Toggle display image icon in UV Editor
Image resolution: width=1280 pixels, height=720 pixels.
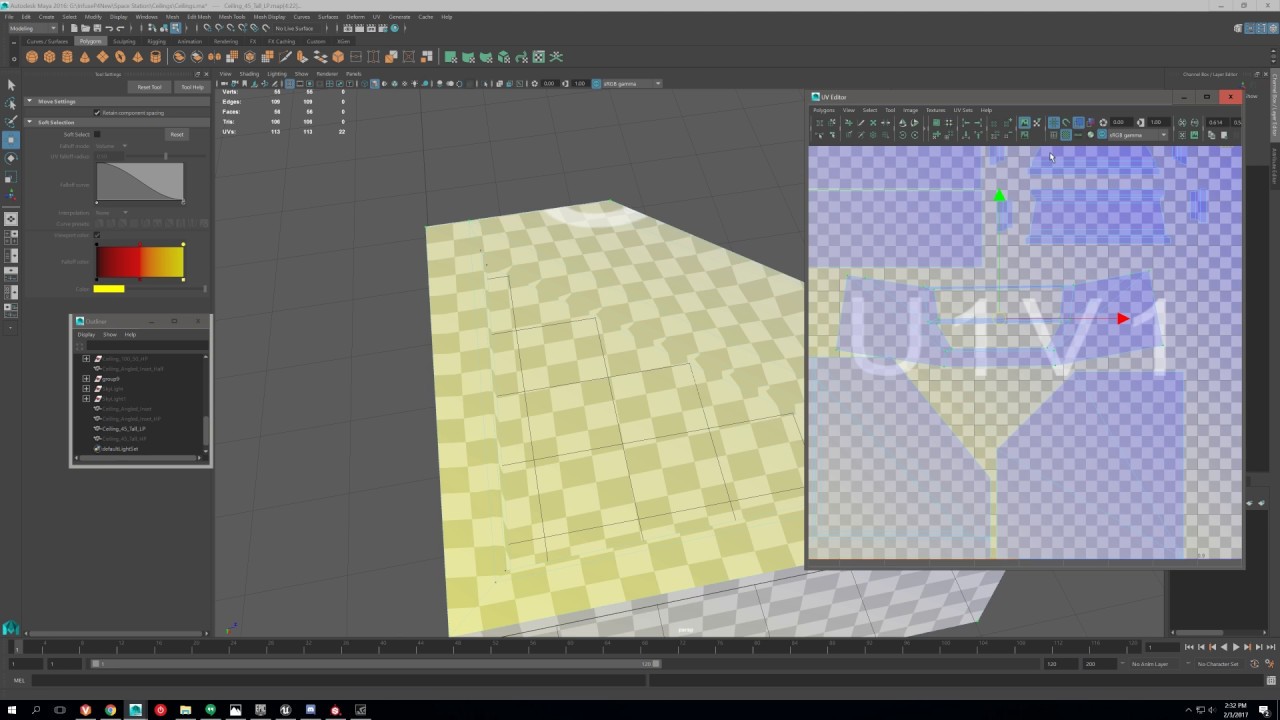click(1024, 123)
